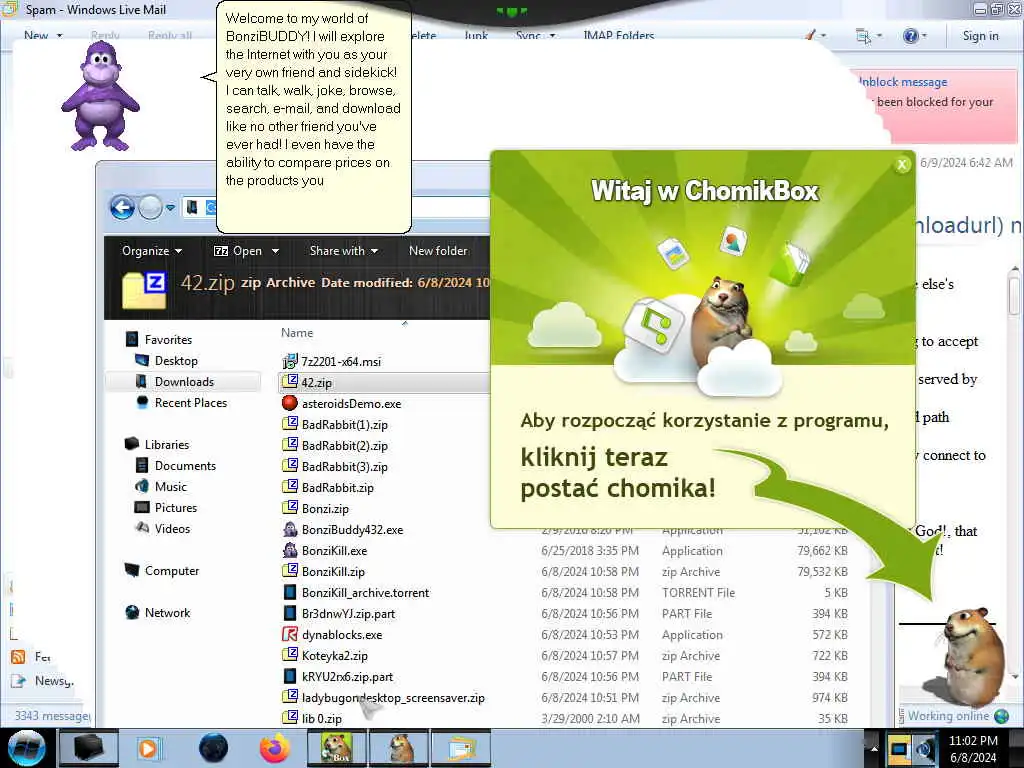Screen dimensions: 1024x768
Task: Open Recent Places in the navigation pane
Action: [x=191, y=403]
